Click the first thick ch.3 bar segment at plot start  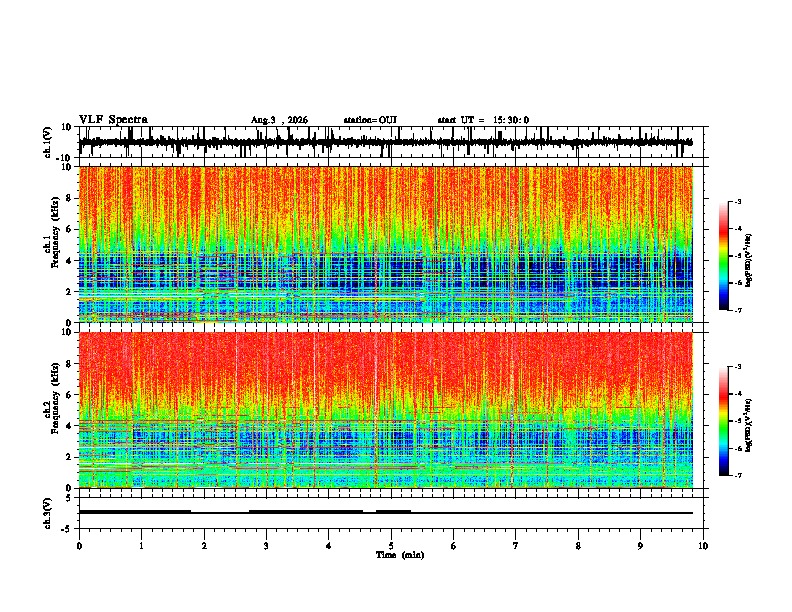click(135, 512)
